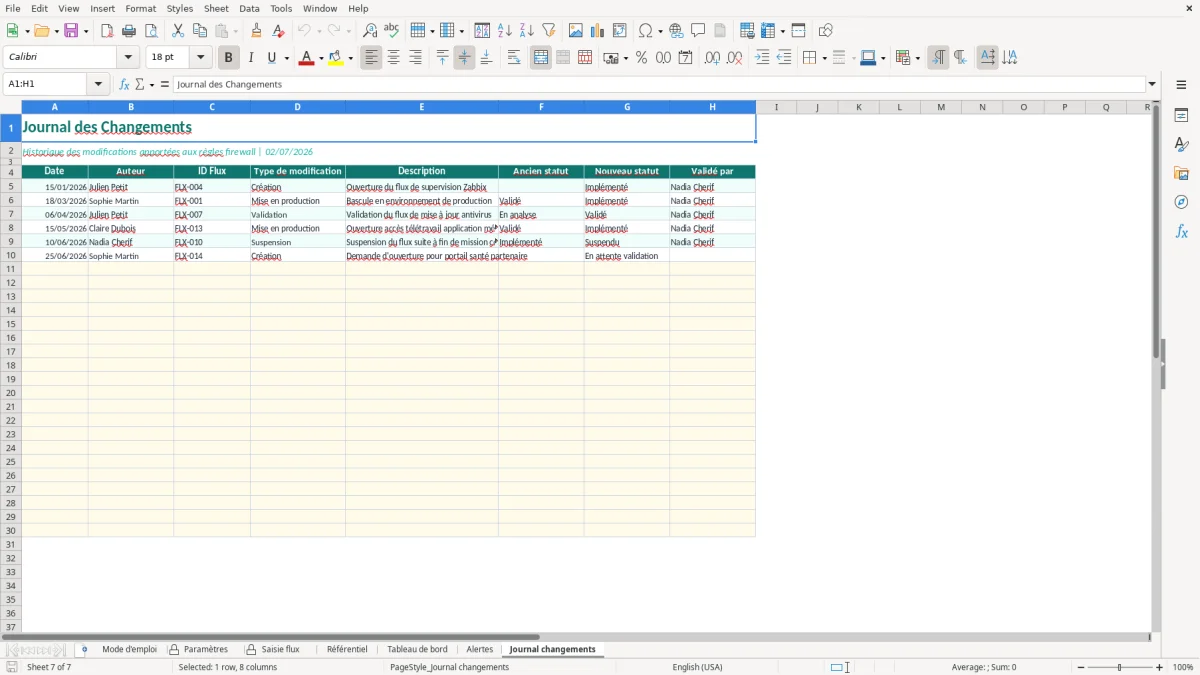Activate the Clone Formatting paintbrush

(257, 31)
